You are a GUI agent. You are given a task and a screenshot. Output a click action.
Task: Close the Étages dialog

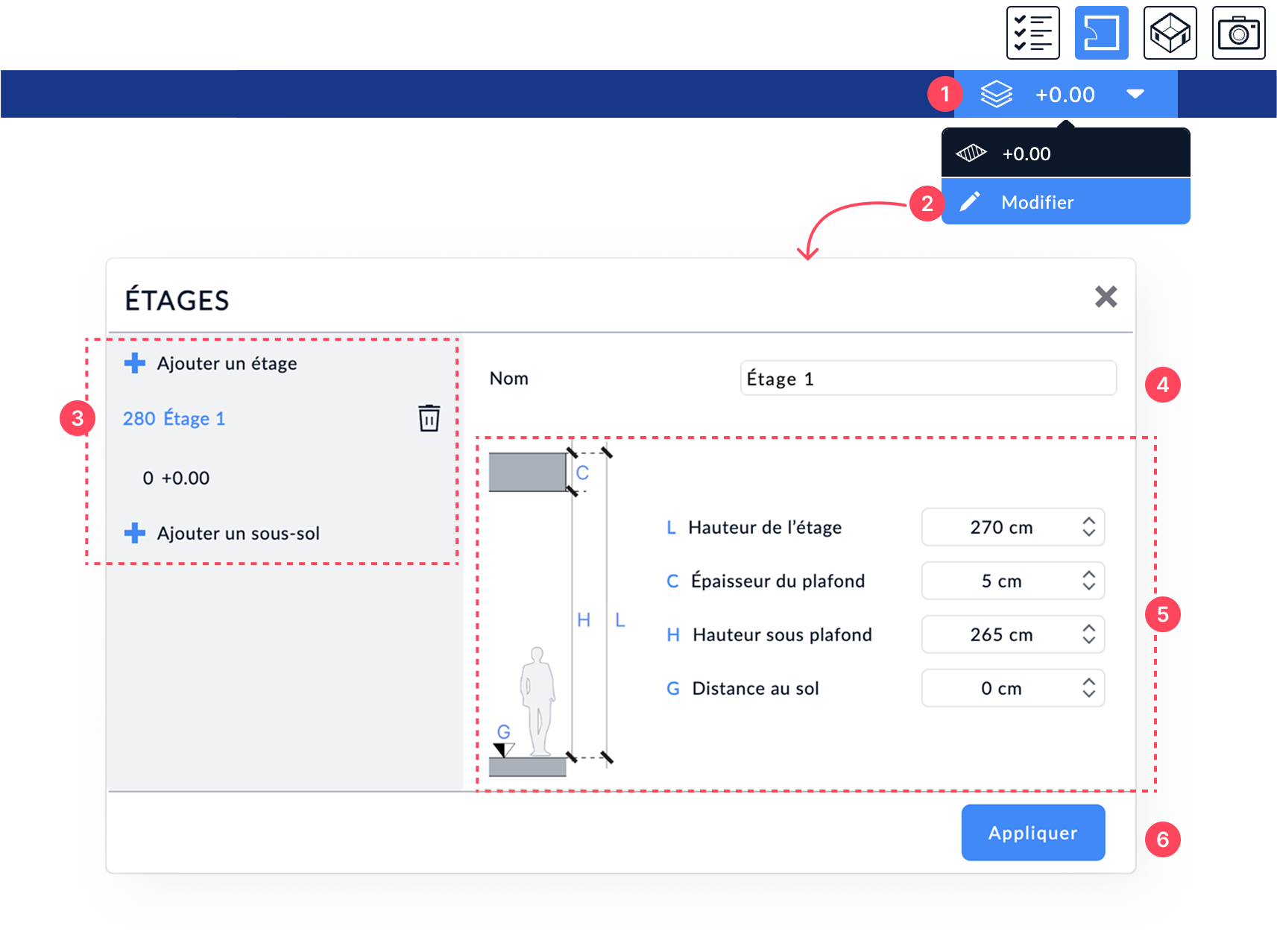click(x=1106, y=297)
